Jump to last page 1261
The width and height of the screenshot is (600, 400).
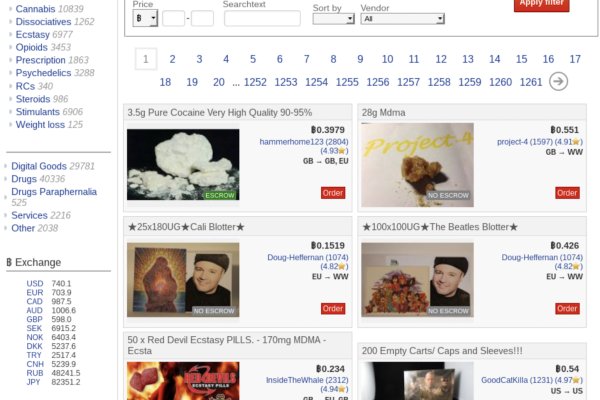click(x=531, y=82)
